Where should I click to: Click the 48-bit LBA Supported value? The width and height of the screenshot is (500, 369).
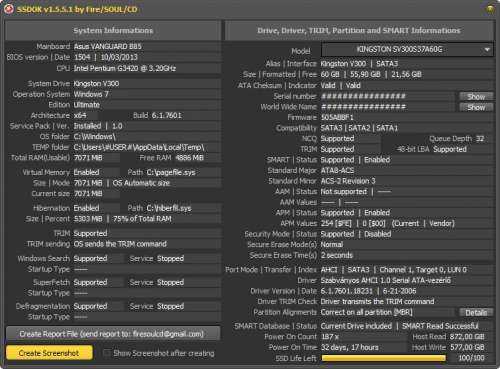point(450,149)
